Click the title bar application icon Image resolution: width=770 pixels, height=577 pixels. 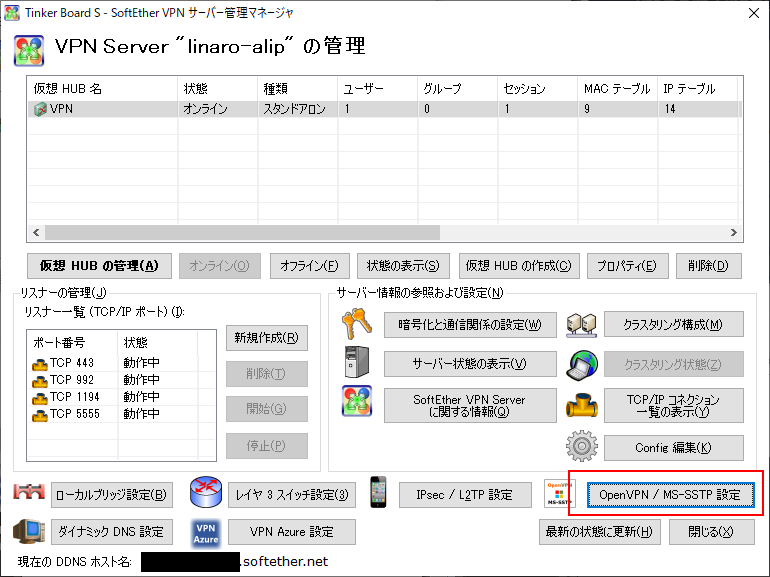point(12,13)
